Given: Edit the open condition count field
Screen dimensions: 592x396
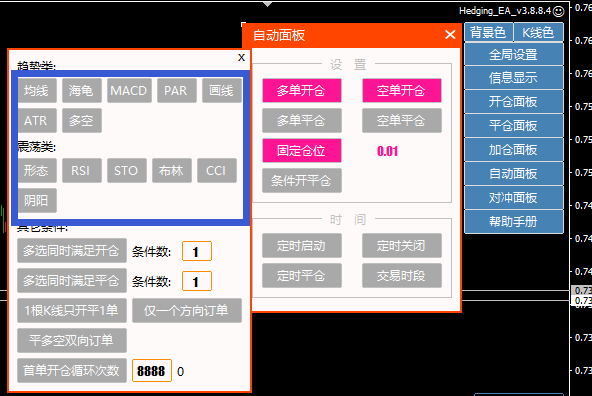Looking at the screenshot, I should pyautogui.click(x=197, y=251).
